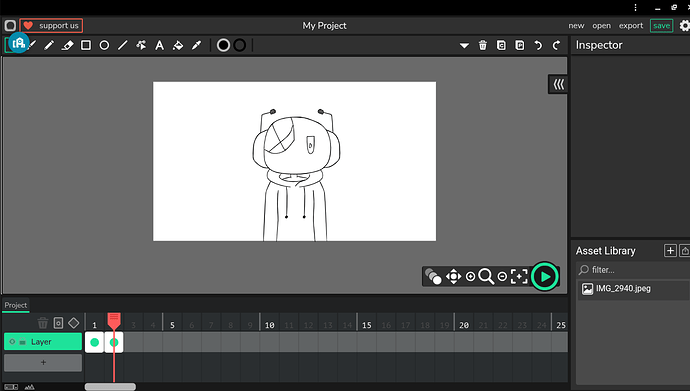Select the Eyedropper tool
This screenshot has height=391, width=690.
pyautogui.click(x=196, y=45)
